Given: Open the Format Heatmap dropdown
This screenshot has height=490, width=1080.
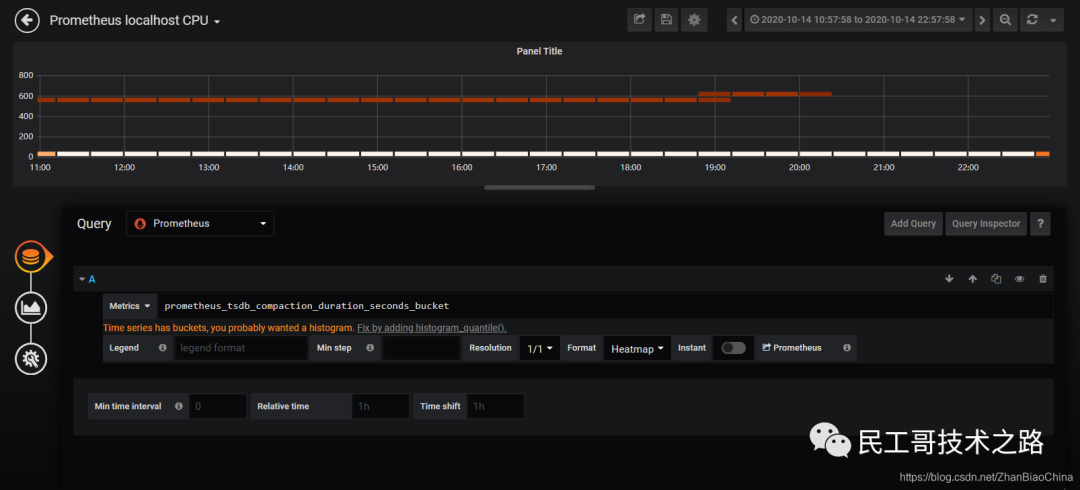Looking at the screenshot, I should [x=637, y=348].
